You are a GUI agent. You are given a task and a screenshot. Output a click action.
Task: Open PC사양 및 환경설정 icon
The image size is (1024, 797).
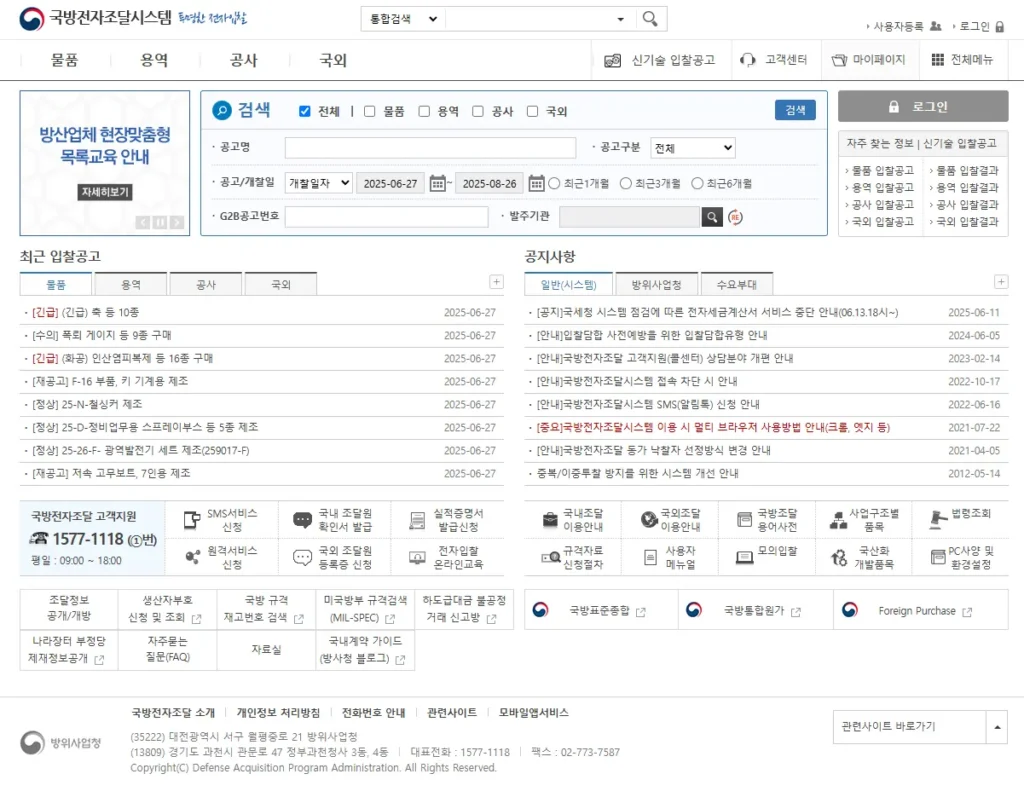938,557
